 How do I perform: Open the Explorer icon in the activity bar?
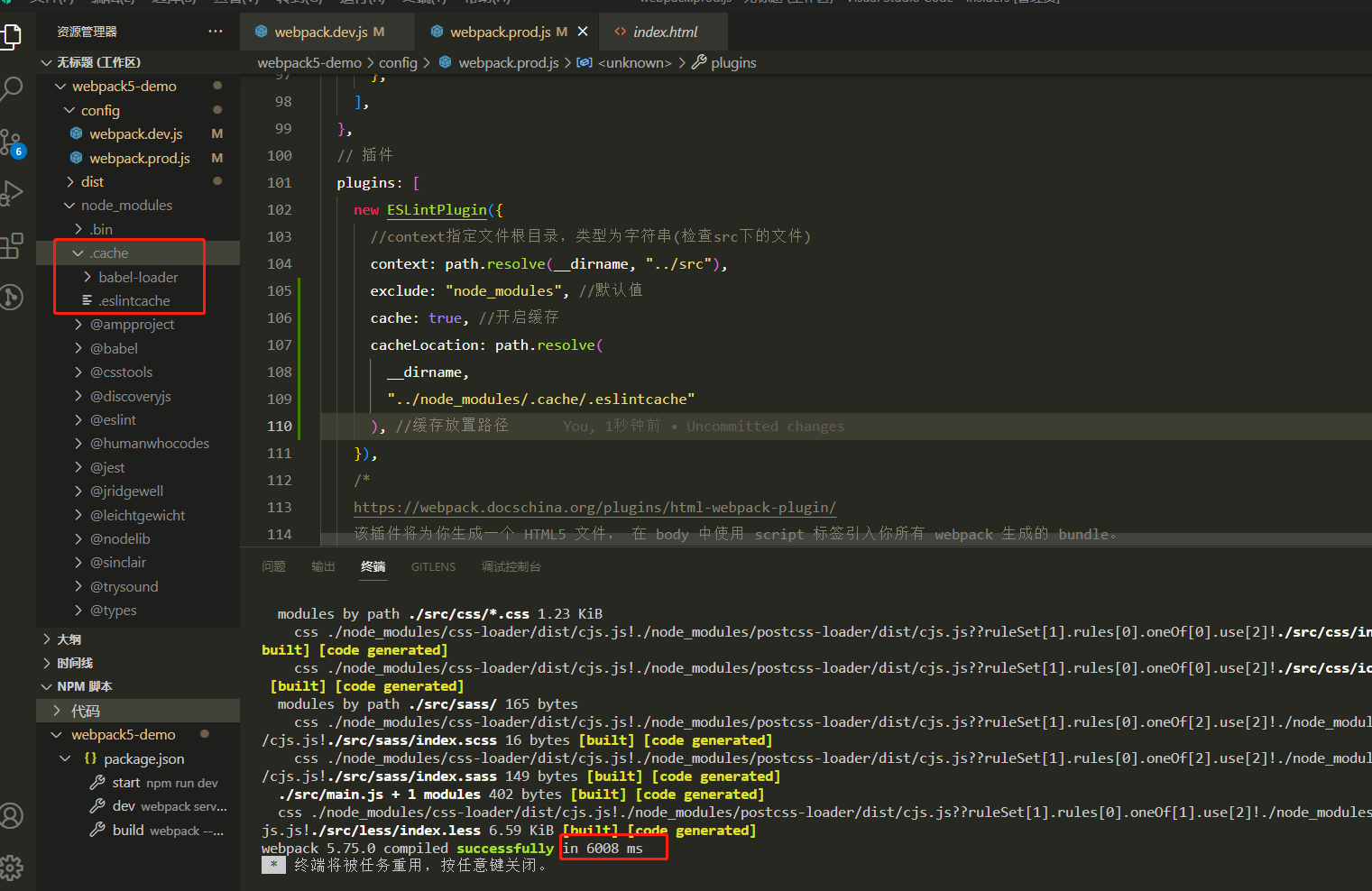(x=13, y=36)
